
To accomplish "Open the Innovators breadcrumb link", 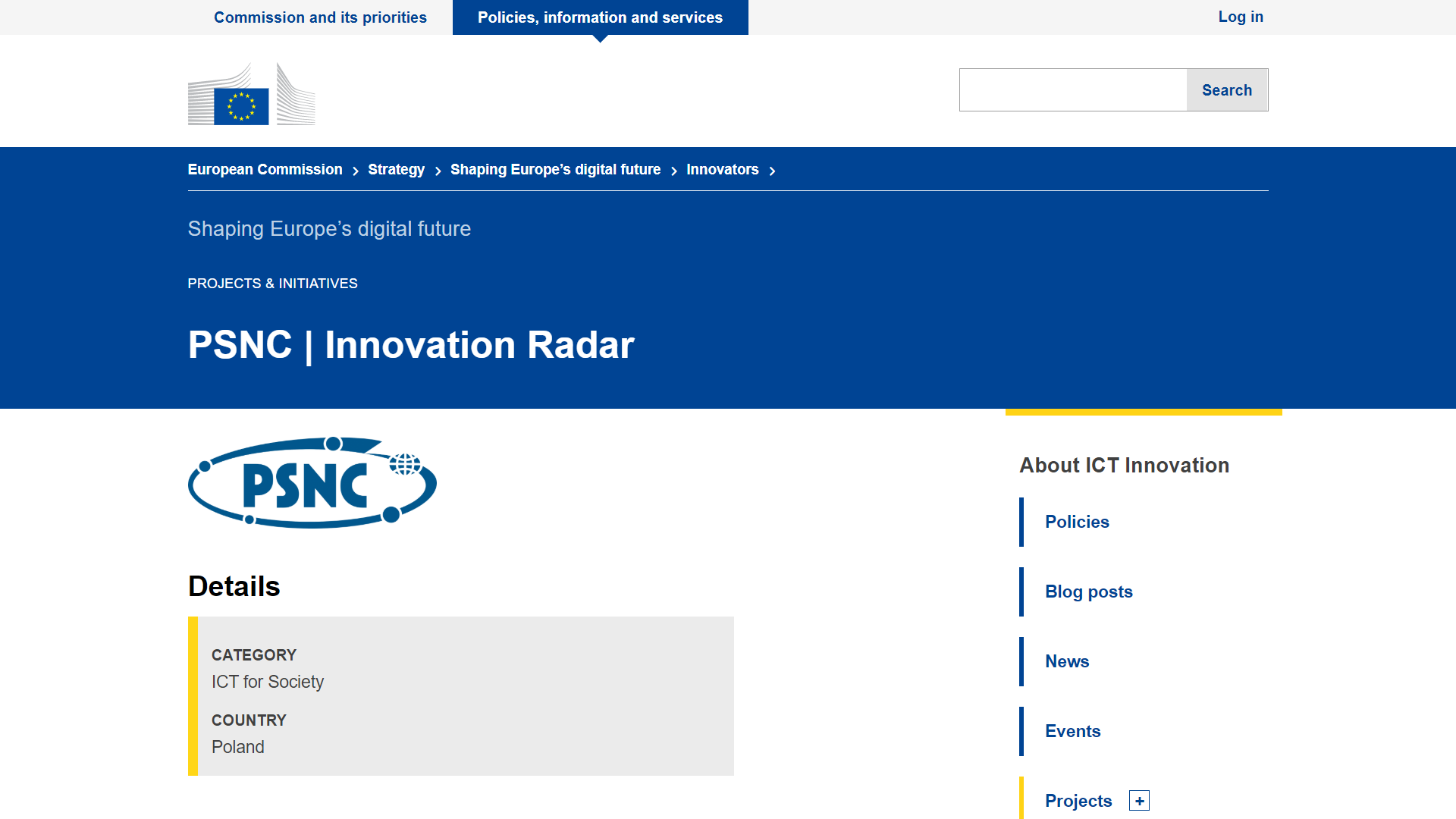I will click(x=722, y=170).
